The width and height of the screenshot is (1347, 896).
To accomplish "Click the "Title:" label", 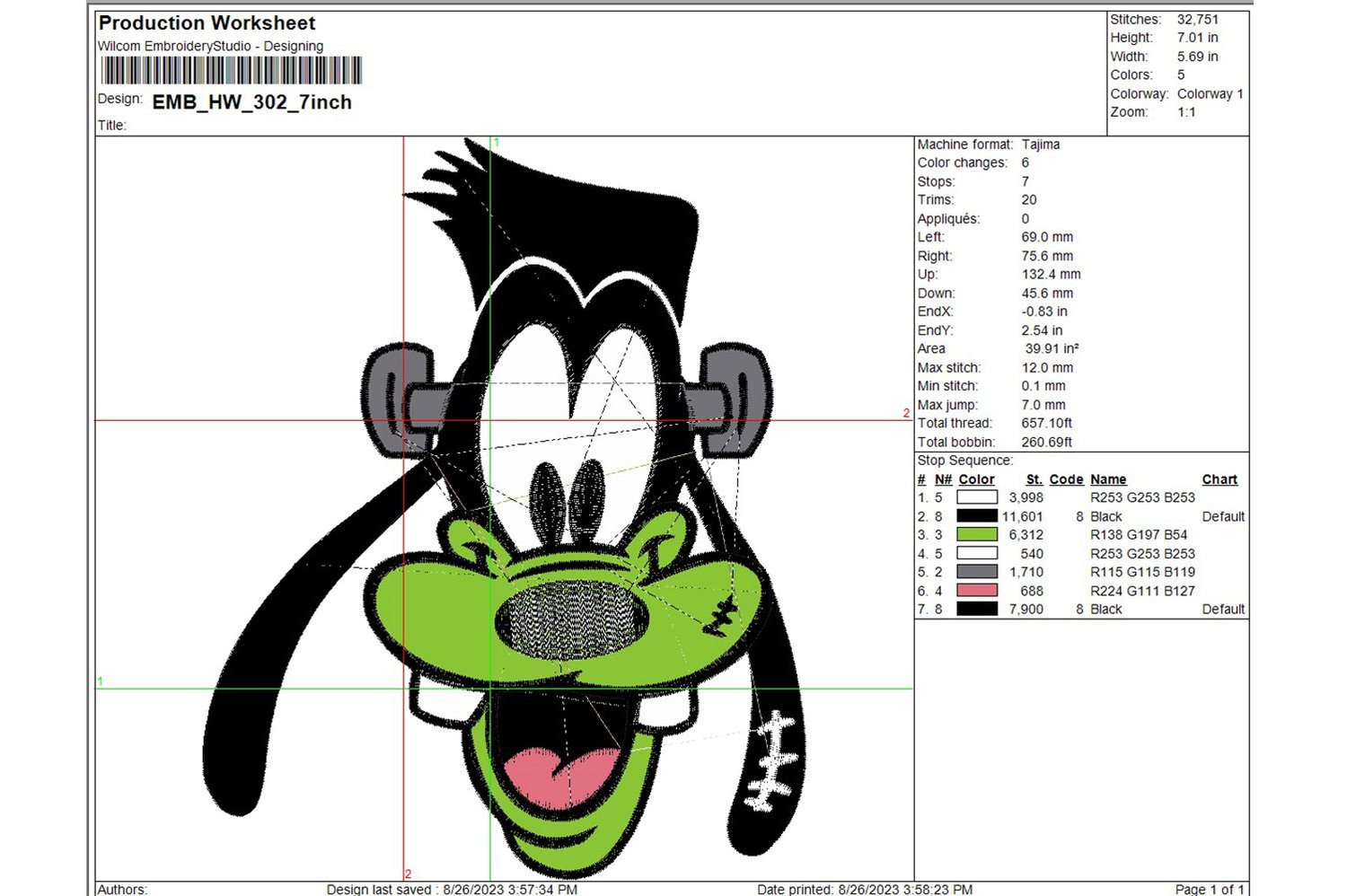I will click(112, 126).
